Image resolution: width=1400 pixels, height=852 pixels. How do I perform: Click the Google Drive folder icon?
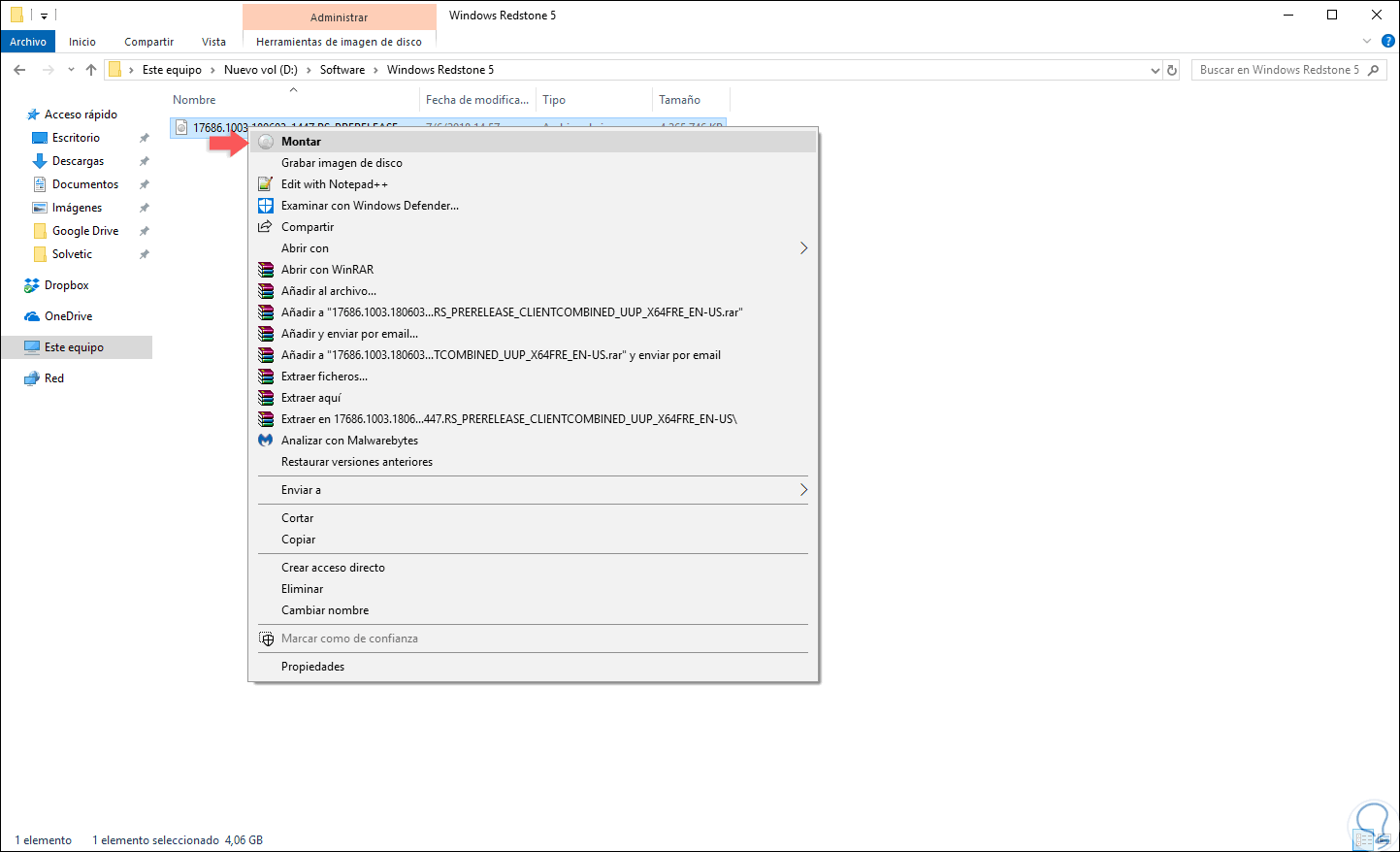(x=40, y=231)
